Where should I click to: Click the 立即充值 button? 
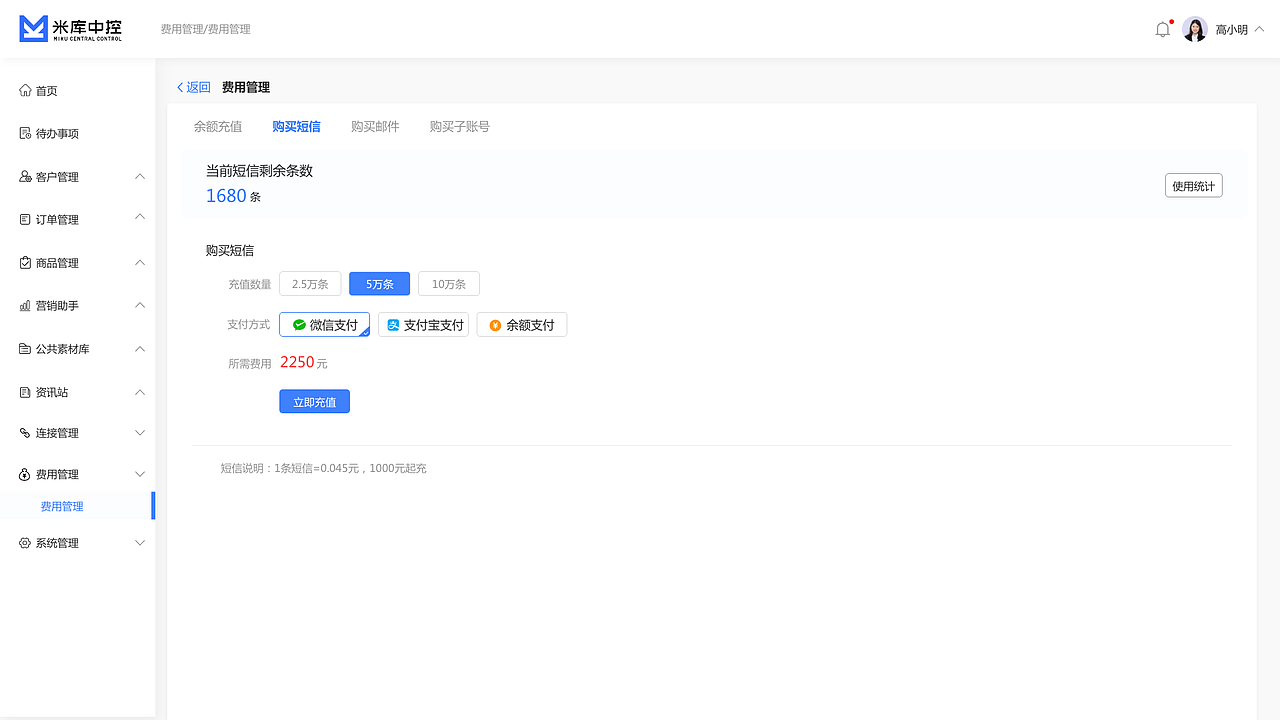pyautogui.click(x=314, y=402)
